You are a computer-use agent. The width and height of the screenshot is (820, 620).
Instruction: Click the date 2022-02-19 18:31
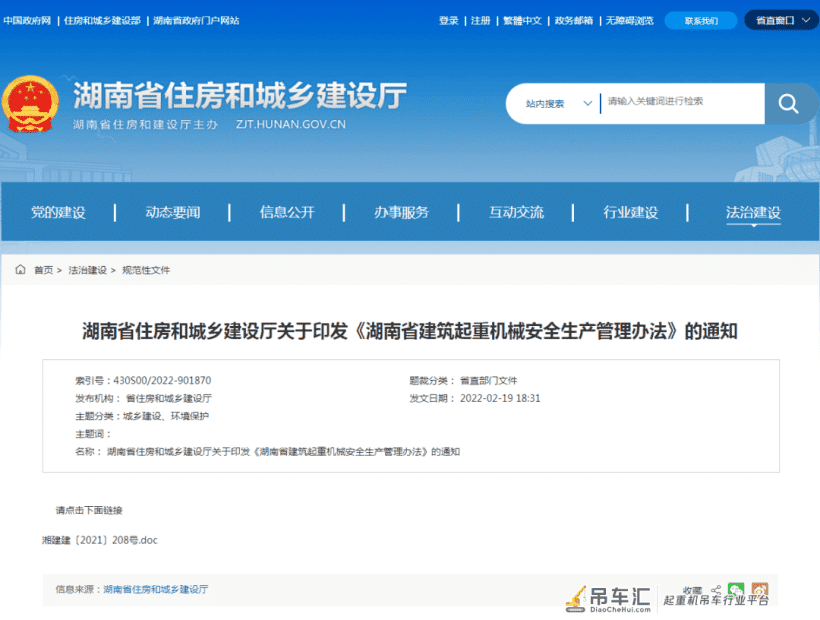500,398
